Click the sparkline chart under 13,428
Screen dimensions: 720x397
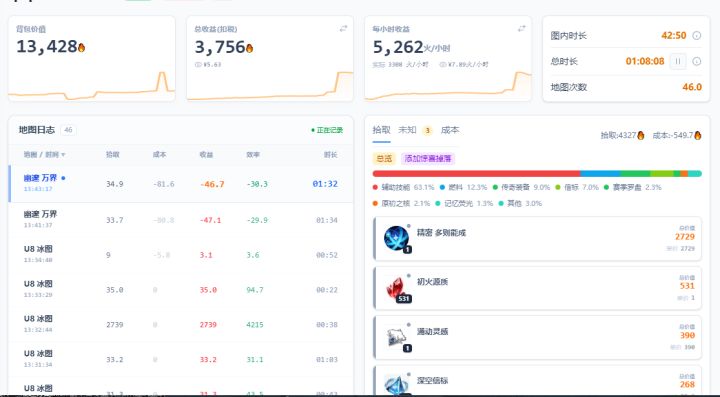[91, 87]
